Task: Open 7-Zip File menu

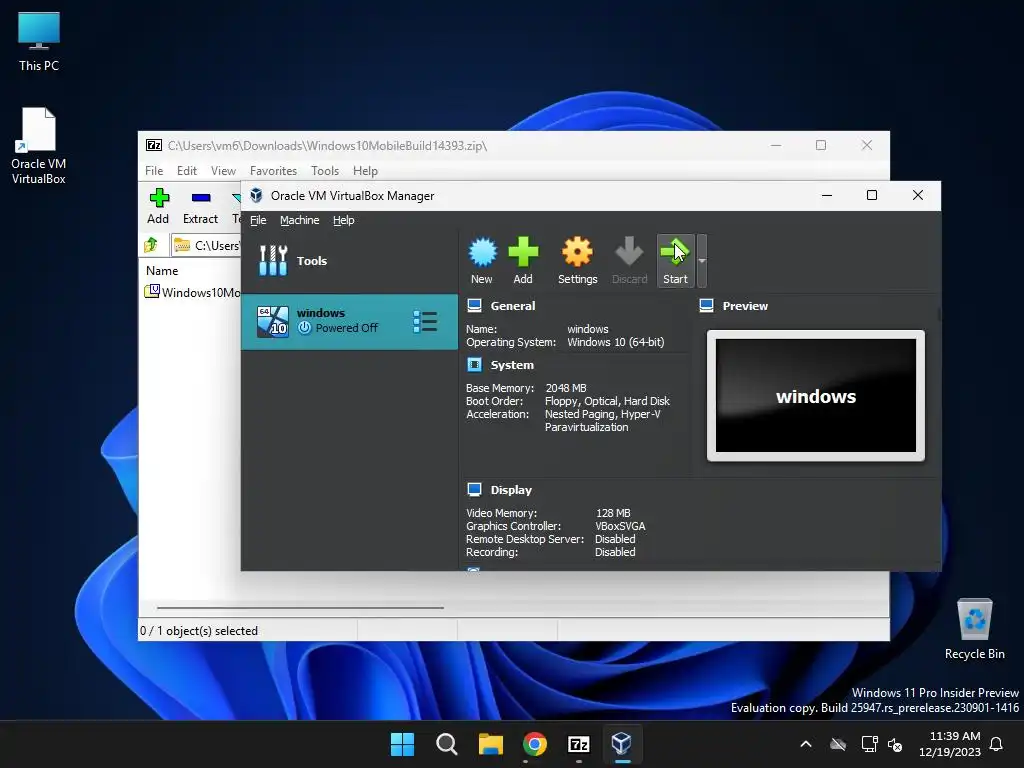Action: point(154,170)
